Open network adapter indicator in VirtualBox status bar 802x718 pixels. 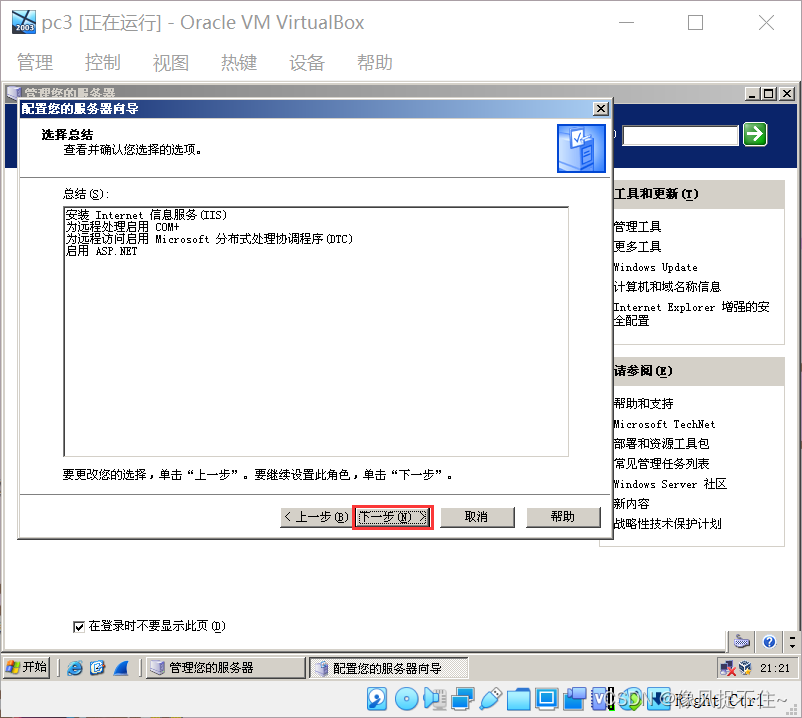coord(463,699)
